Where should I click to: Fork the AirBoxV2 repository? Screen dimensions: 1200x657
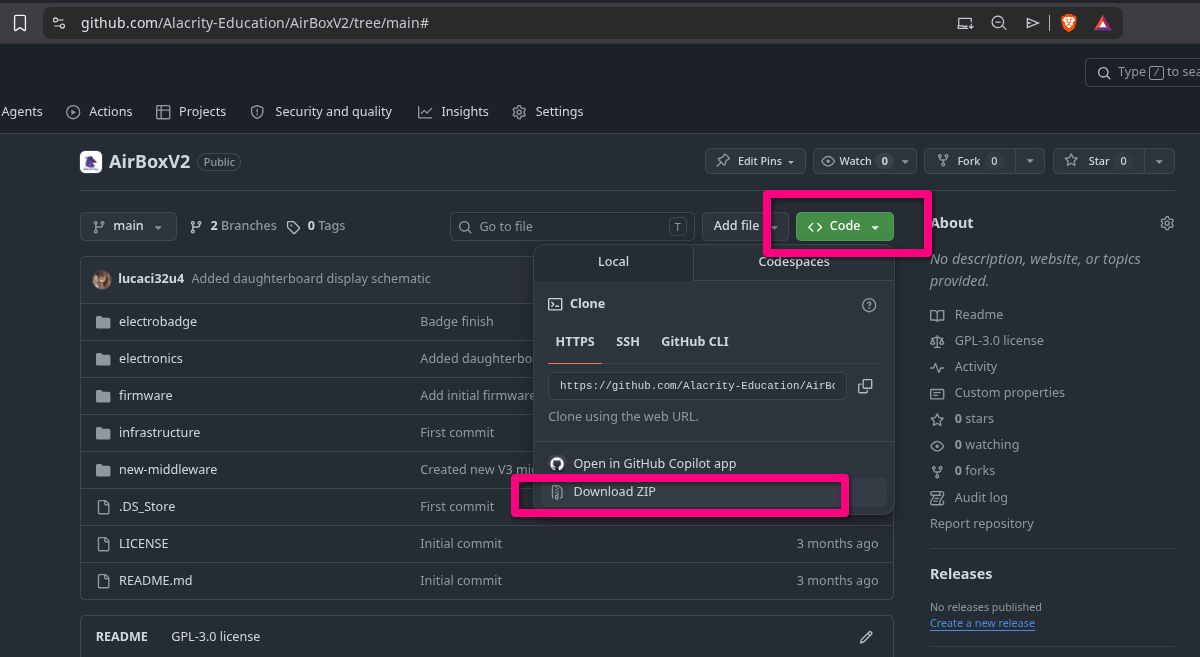pyautogui.click(x=970, y=161)
